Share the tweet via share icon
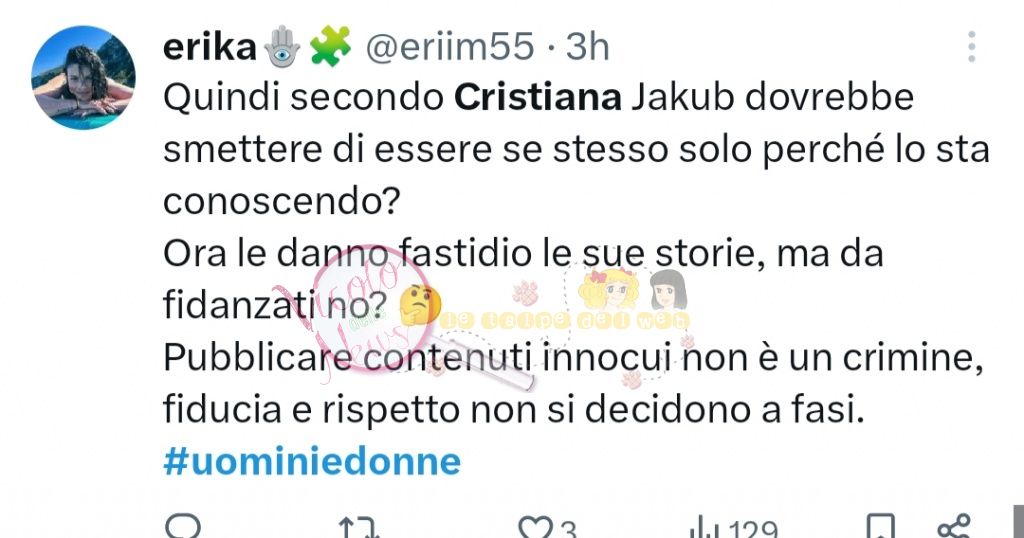 [x=955, y=527]
